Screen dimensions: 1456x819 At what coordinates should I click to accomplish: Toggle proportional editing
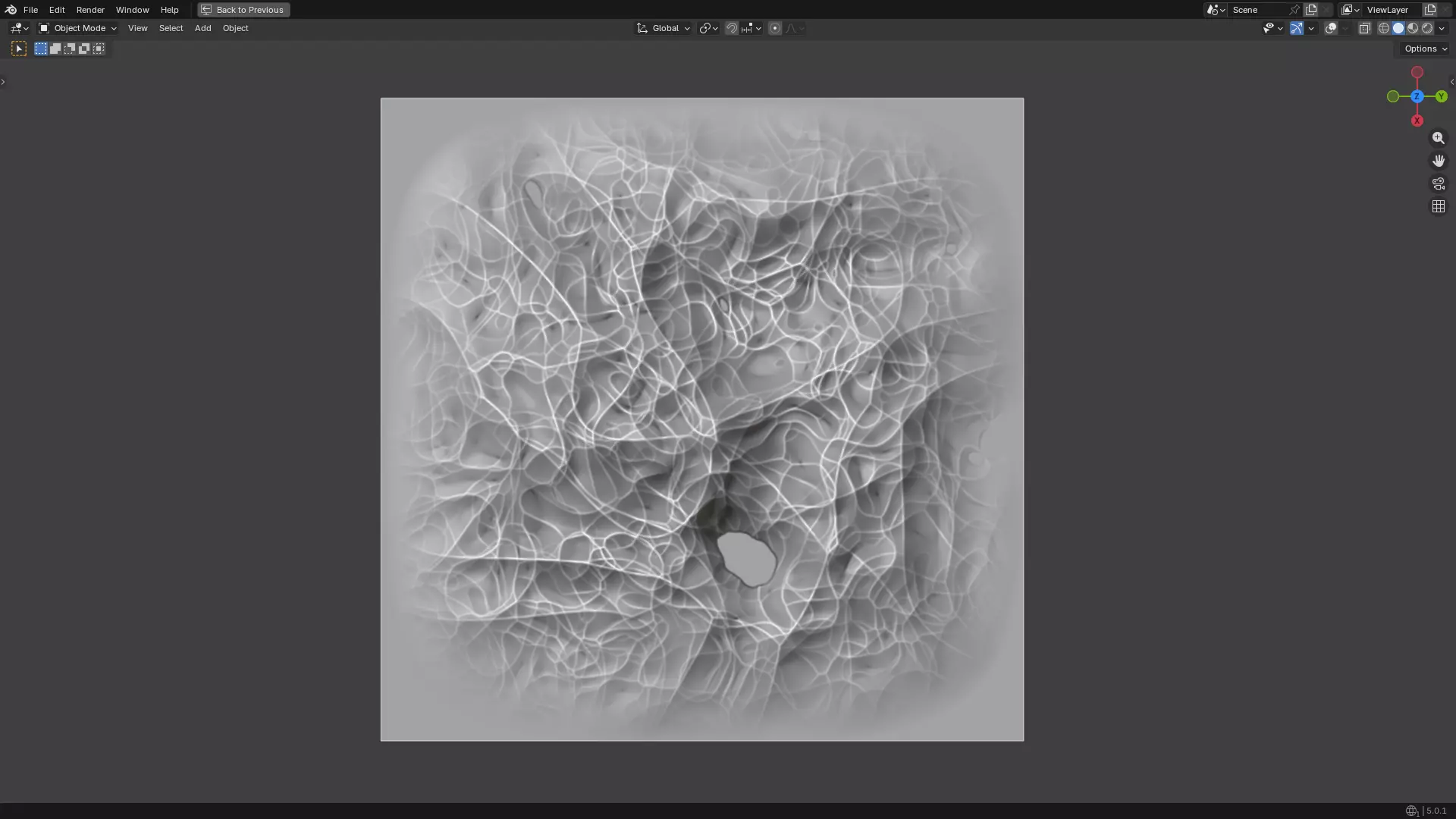click(x=774, y=28)
